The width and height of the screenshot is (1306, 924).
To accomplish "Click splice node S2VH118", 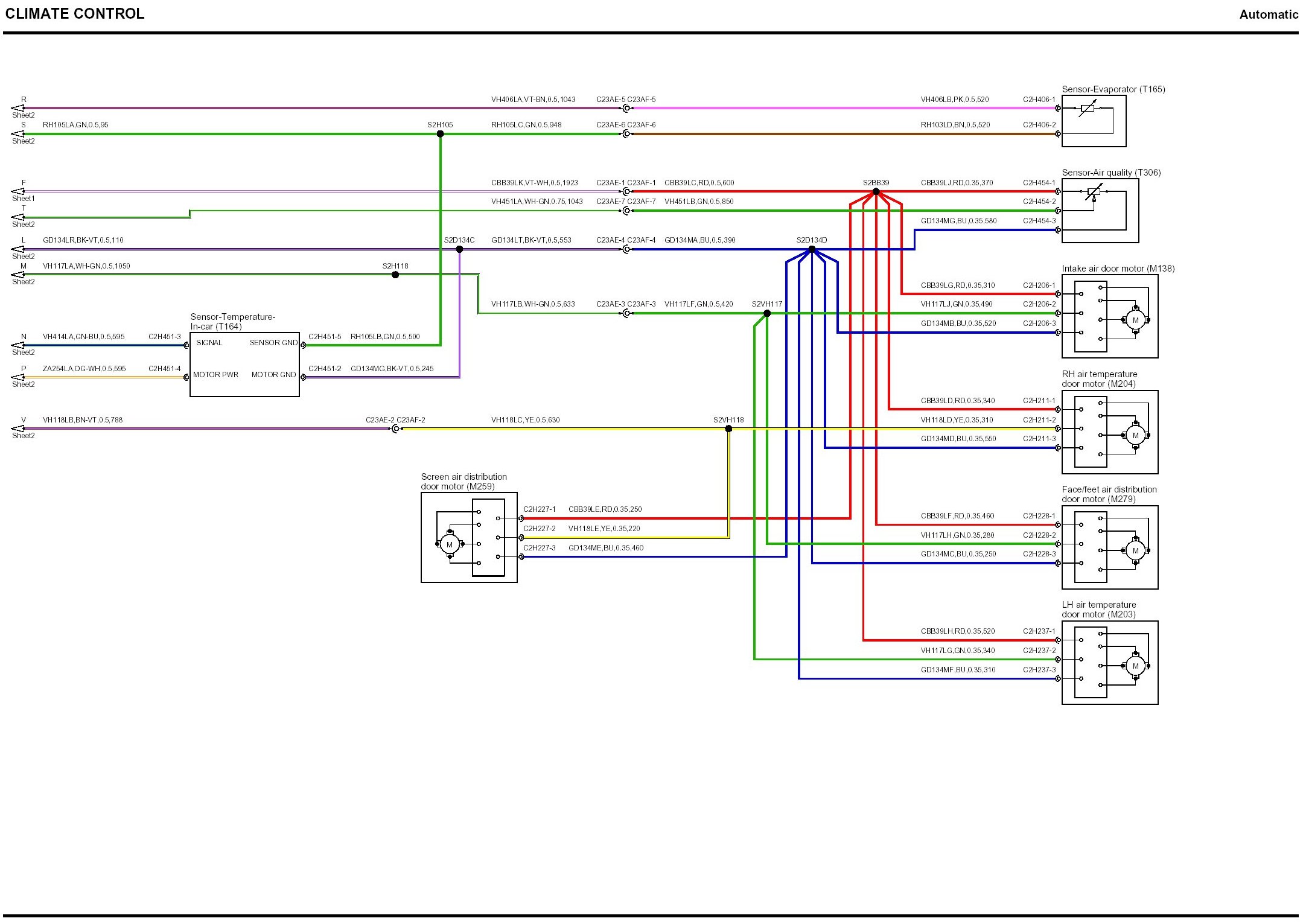I will point(728,429).
